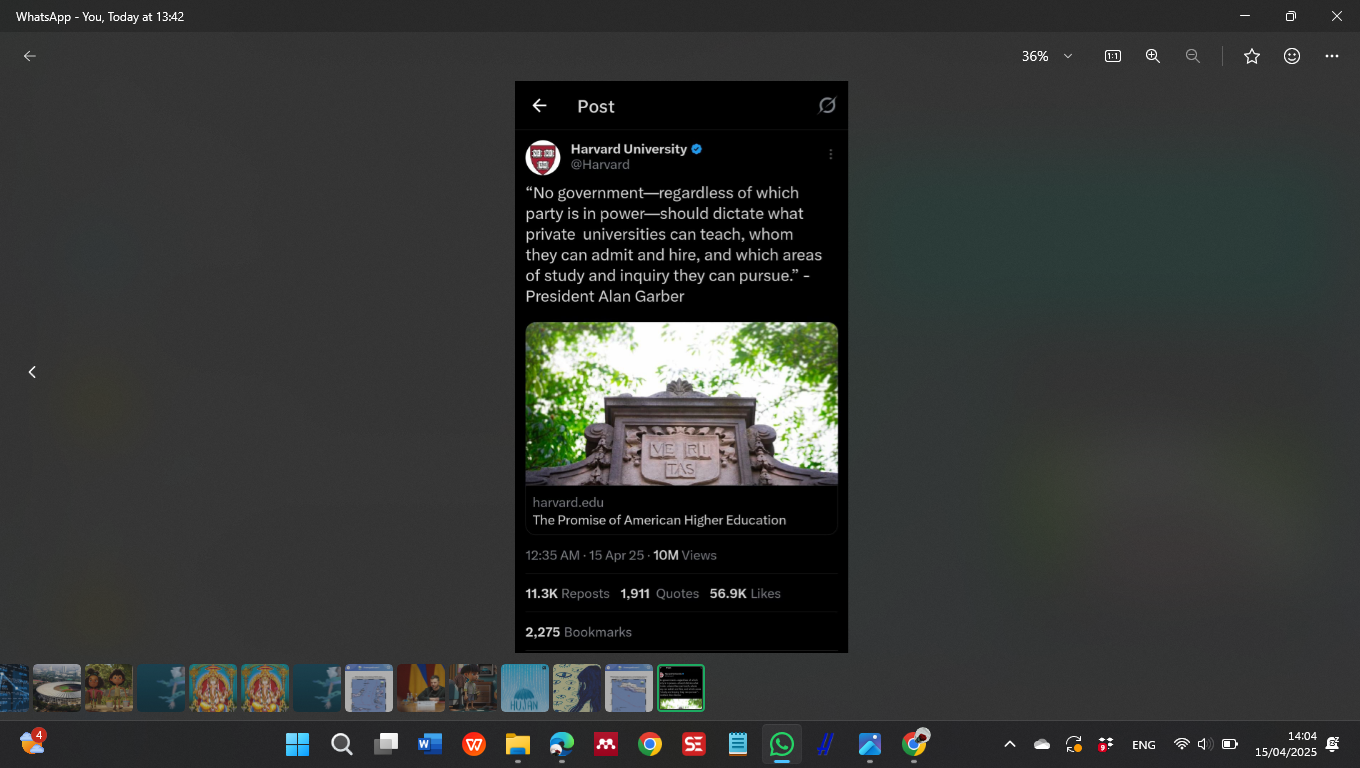Open Notepad from the taskbar
The height and width of the screenshot is (768, 1360).
tap(738, 744)
